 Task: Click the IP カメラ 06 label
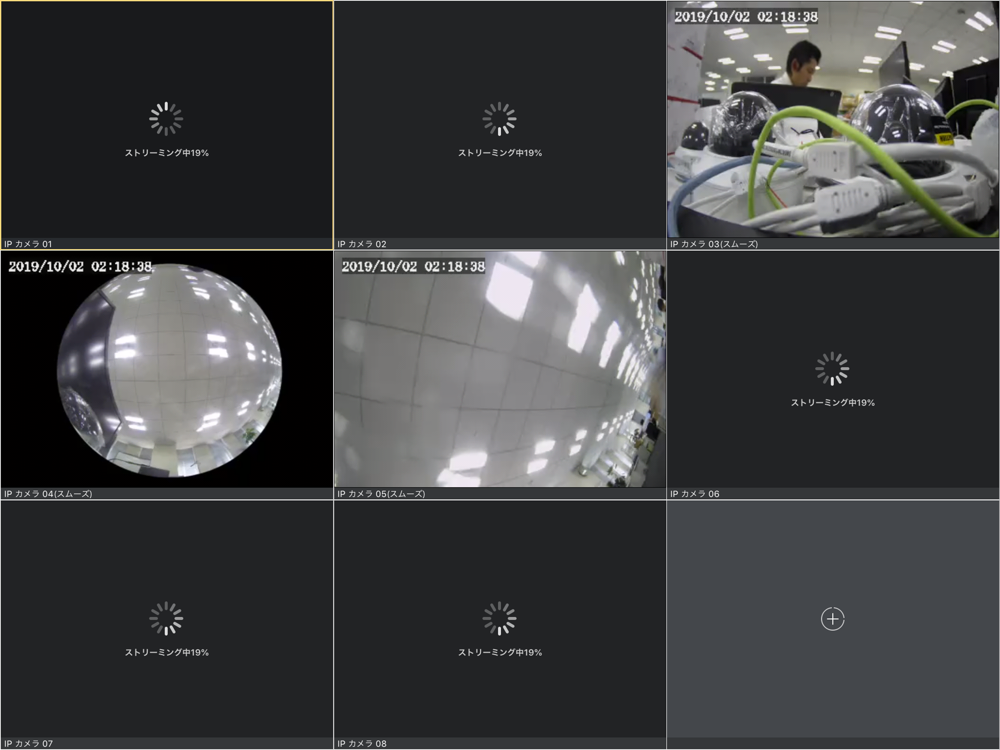point(695,494)
